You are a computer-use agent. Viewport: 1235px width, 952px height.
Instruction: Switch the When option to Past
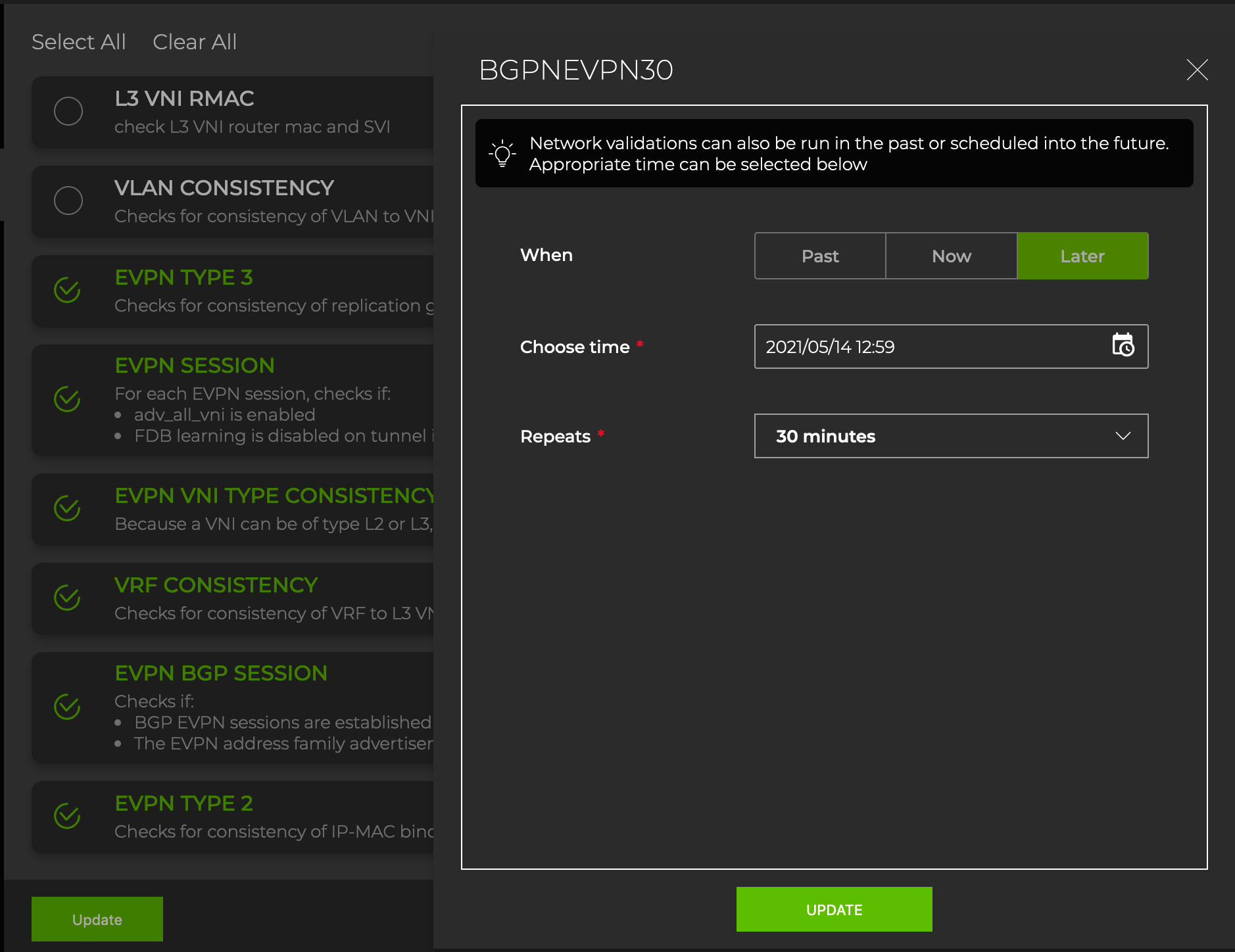click(x=820, y=256)
